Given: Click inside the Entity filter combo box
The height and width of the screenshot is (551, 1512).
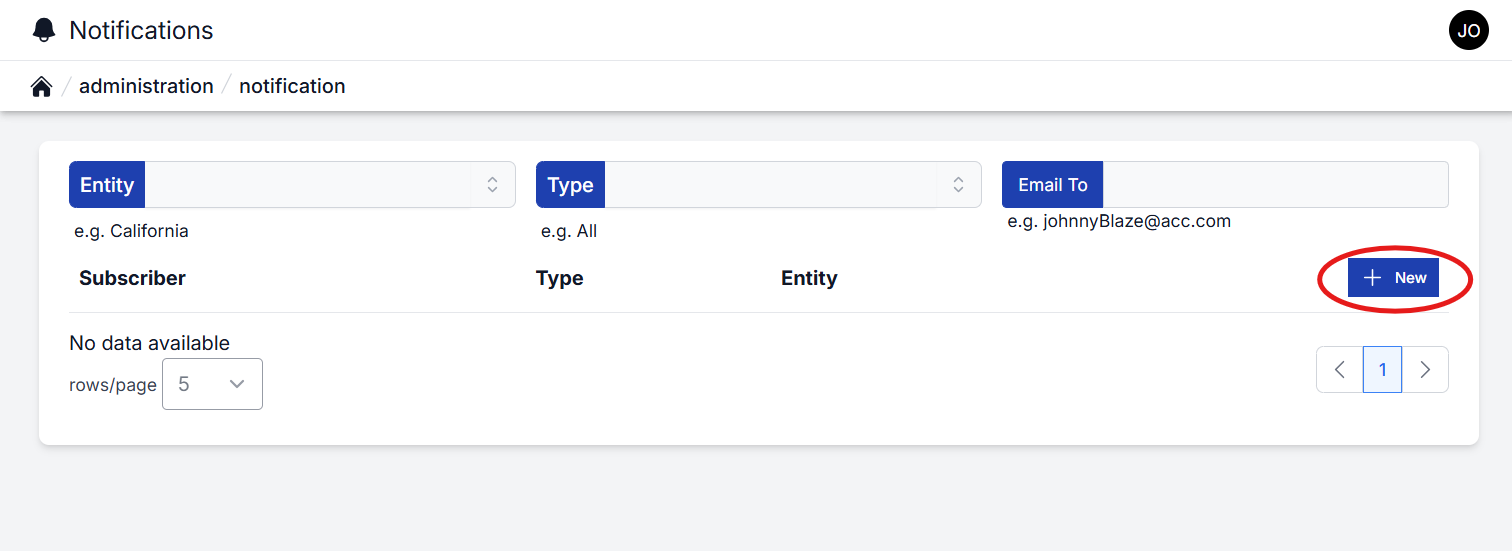Looking at the screenshot, I should (x=307, y=185).
